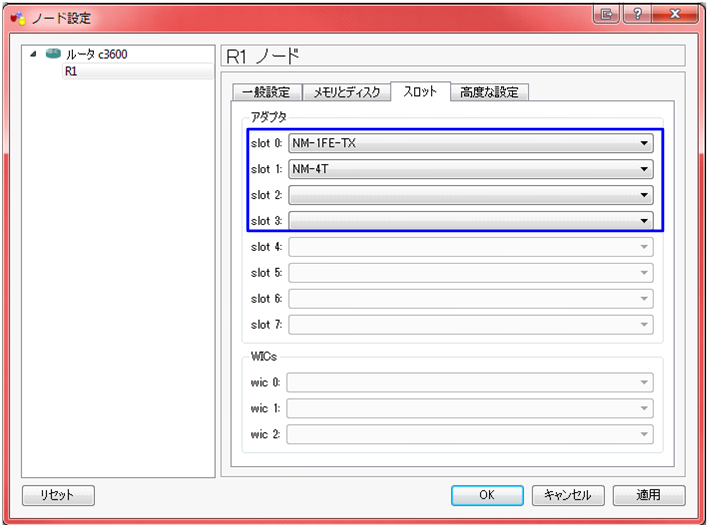
Task: Select the スロット tab
Action: [x=420, y=91]
